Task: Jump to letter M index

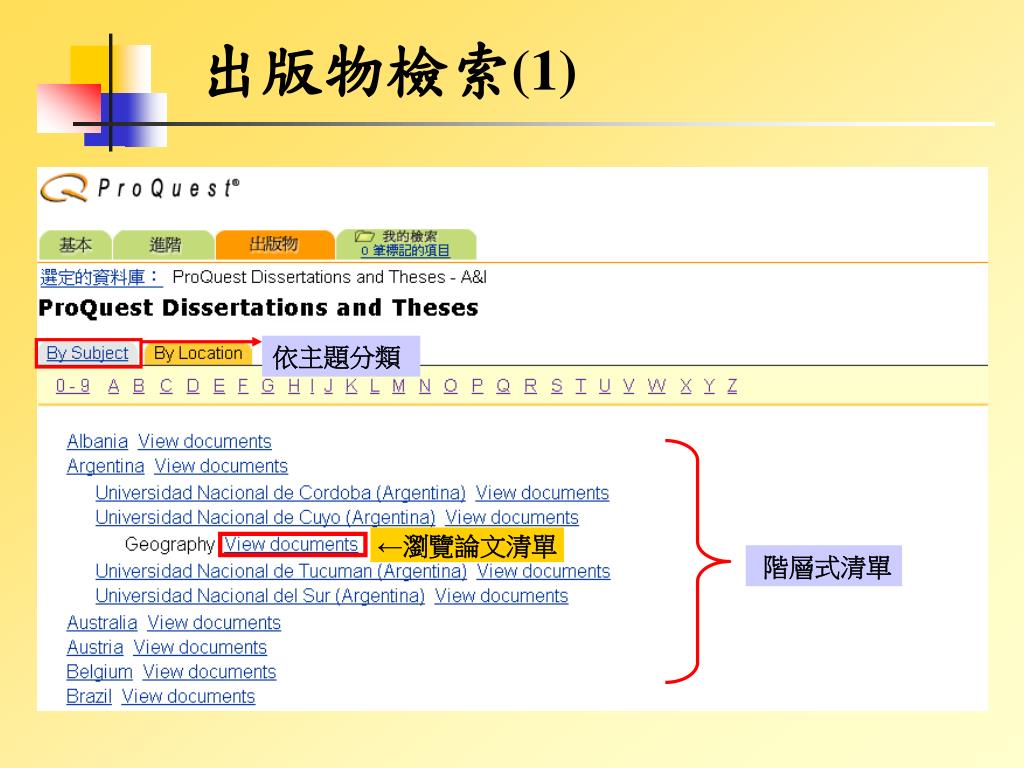Action: pyautogui.click(x=399, y=386)
